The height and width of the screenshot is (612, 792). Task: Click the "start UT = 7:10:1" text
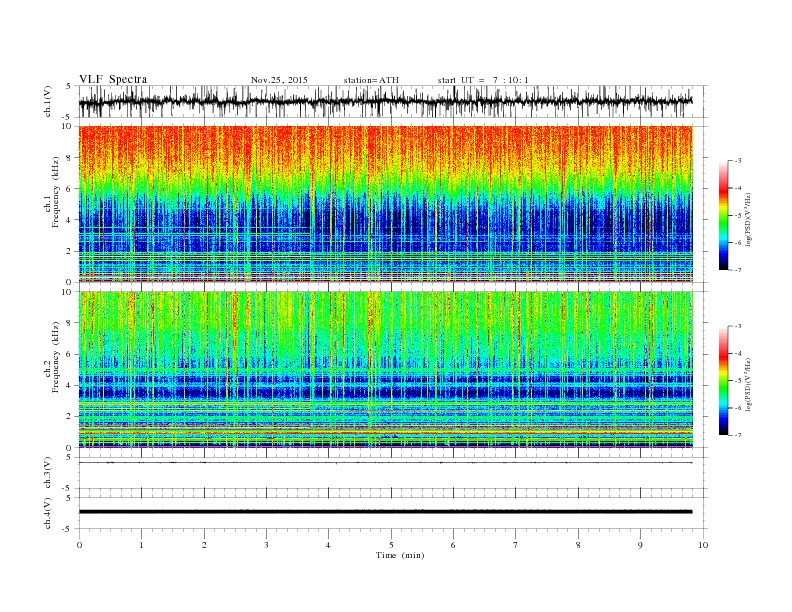(483, 80)
